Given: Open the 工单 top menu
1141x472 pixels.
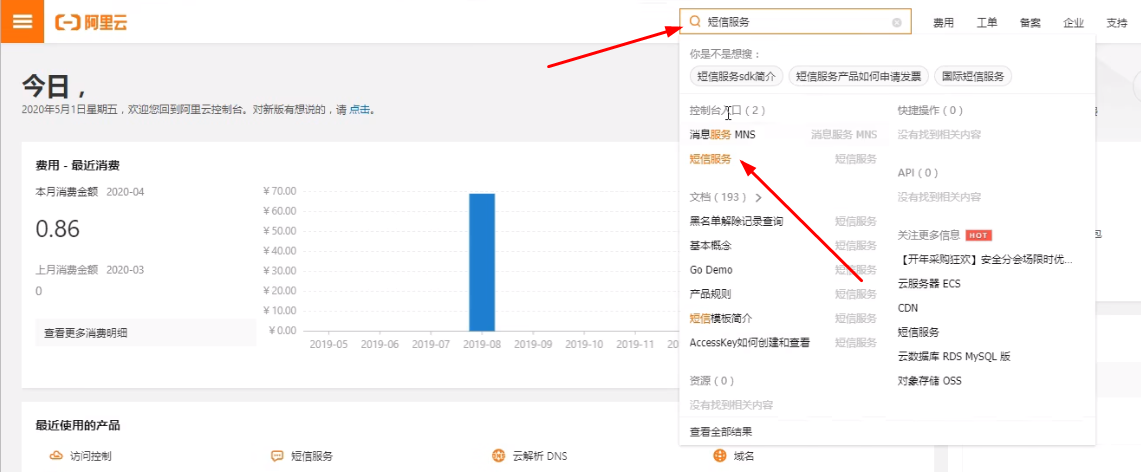Looking at the screenshot, I should pyautogui.click(x=987, y=23).
